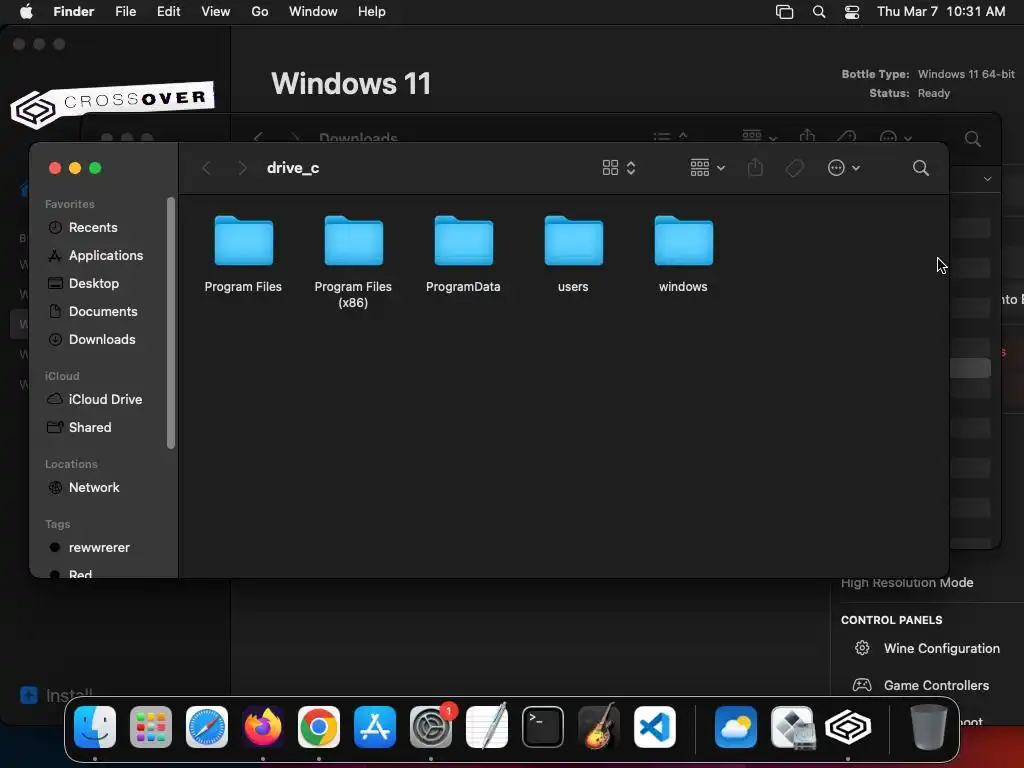Click the Spotlight search icon in menu bar

[819, 12]
